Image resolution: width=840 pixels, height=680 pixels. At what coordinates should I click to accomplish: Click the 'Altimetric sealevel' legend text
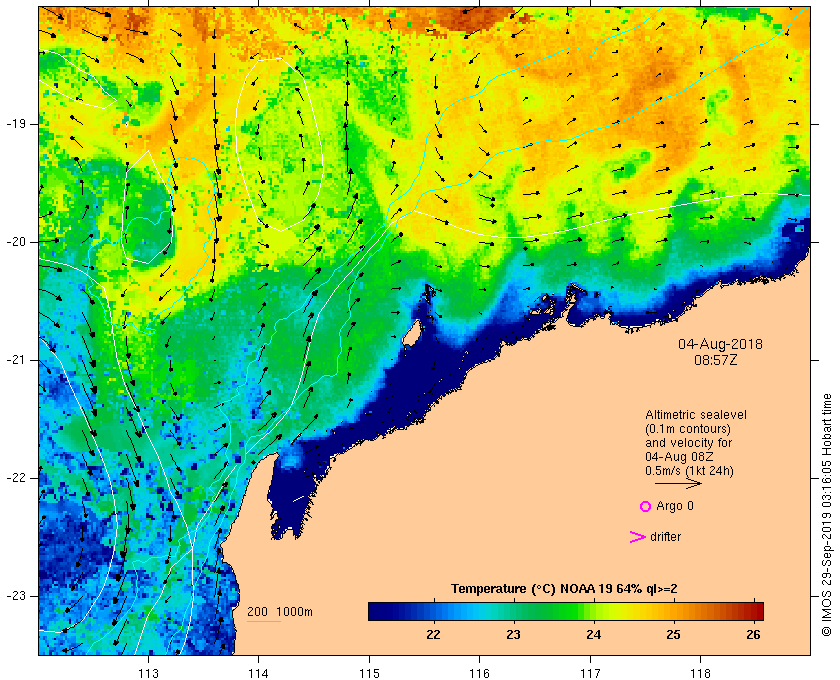695,415
